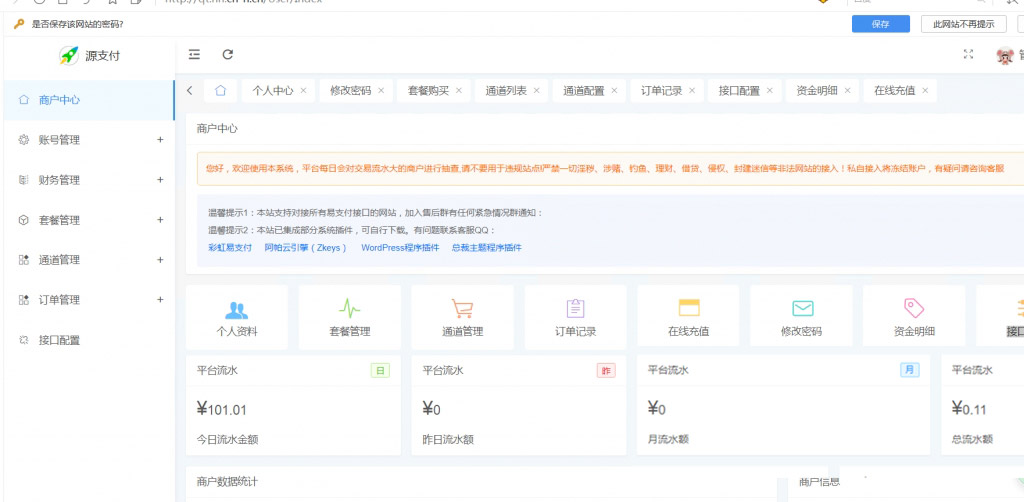
Task: Click the 资金明细 tag icon
Action: [914, 309]
